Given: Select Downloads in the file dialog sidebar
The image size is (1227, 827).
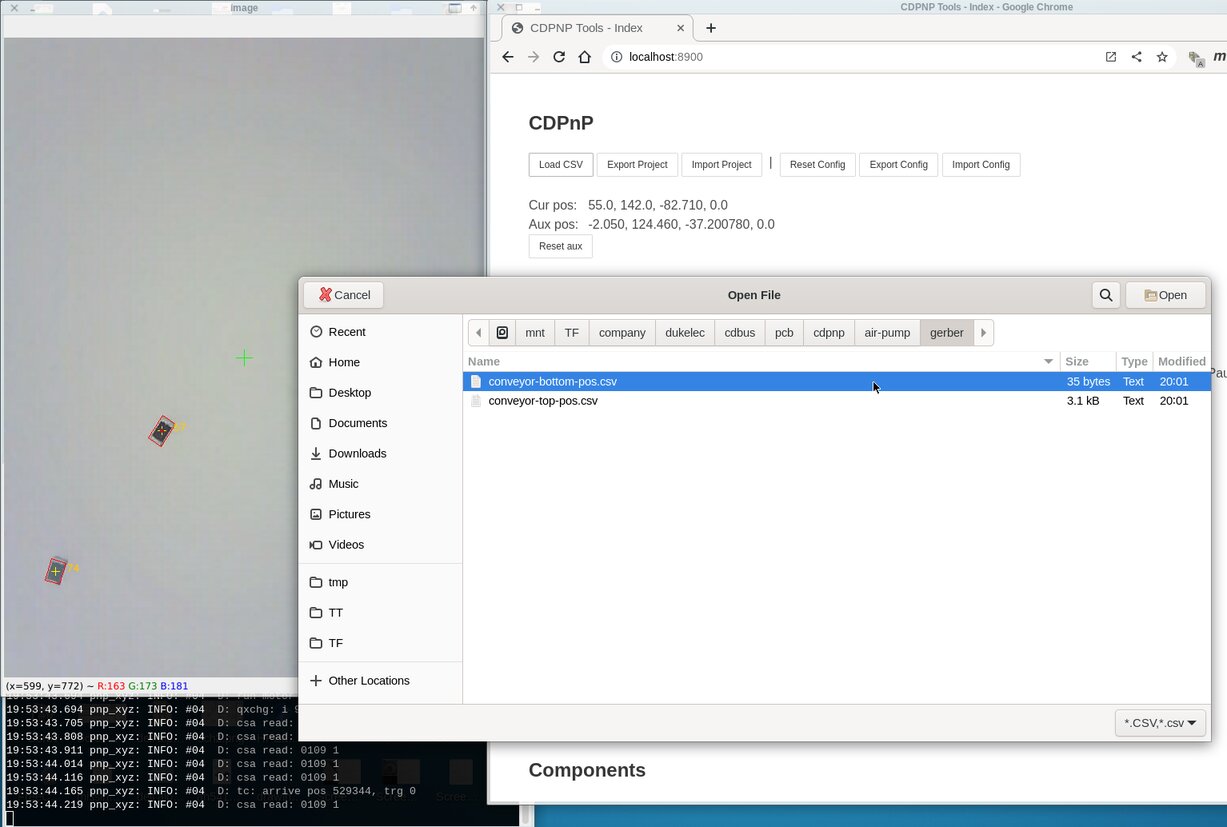Looking at the screenshot, I should (355, 453).
